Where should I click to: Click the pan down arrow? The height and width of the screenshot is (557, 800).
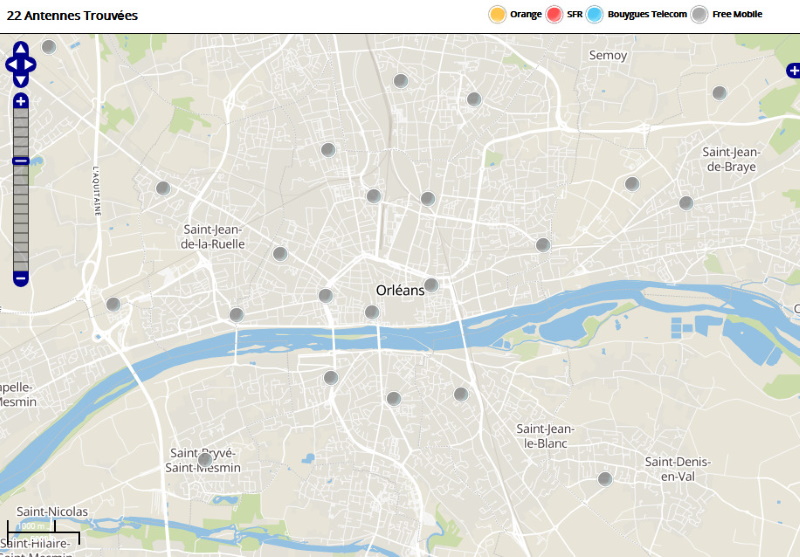point(21,81)
